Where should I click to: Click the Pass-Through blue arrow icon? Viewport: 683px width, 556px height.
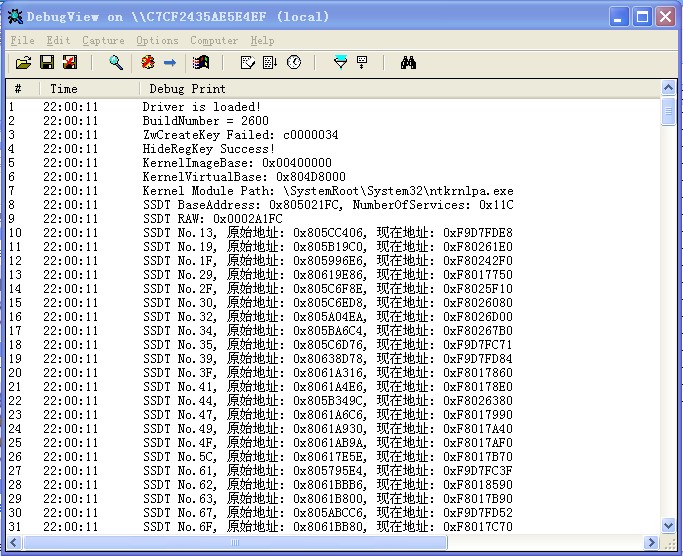pos(170,63)
